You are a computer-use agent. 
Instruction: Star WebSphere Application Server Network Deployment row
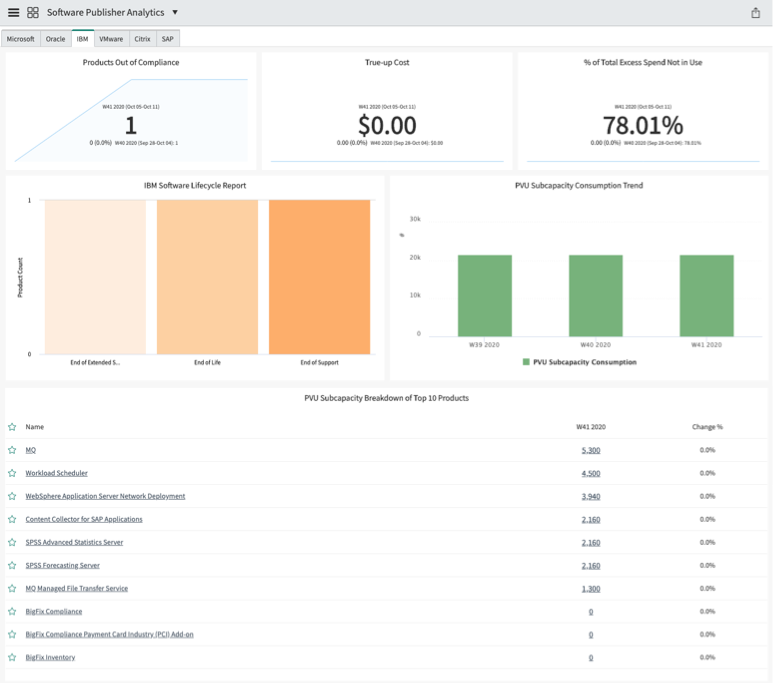[12, 497]
